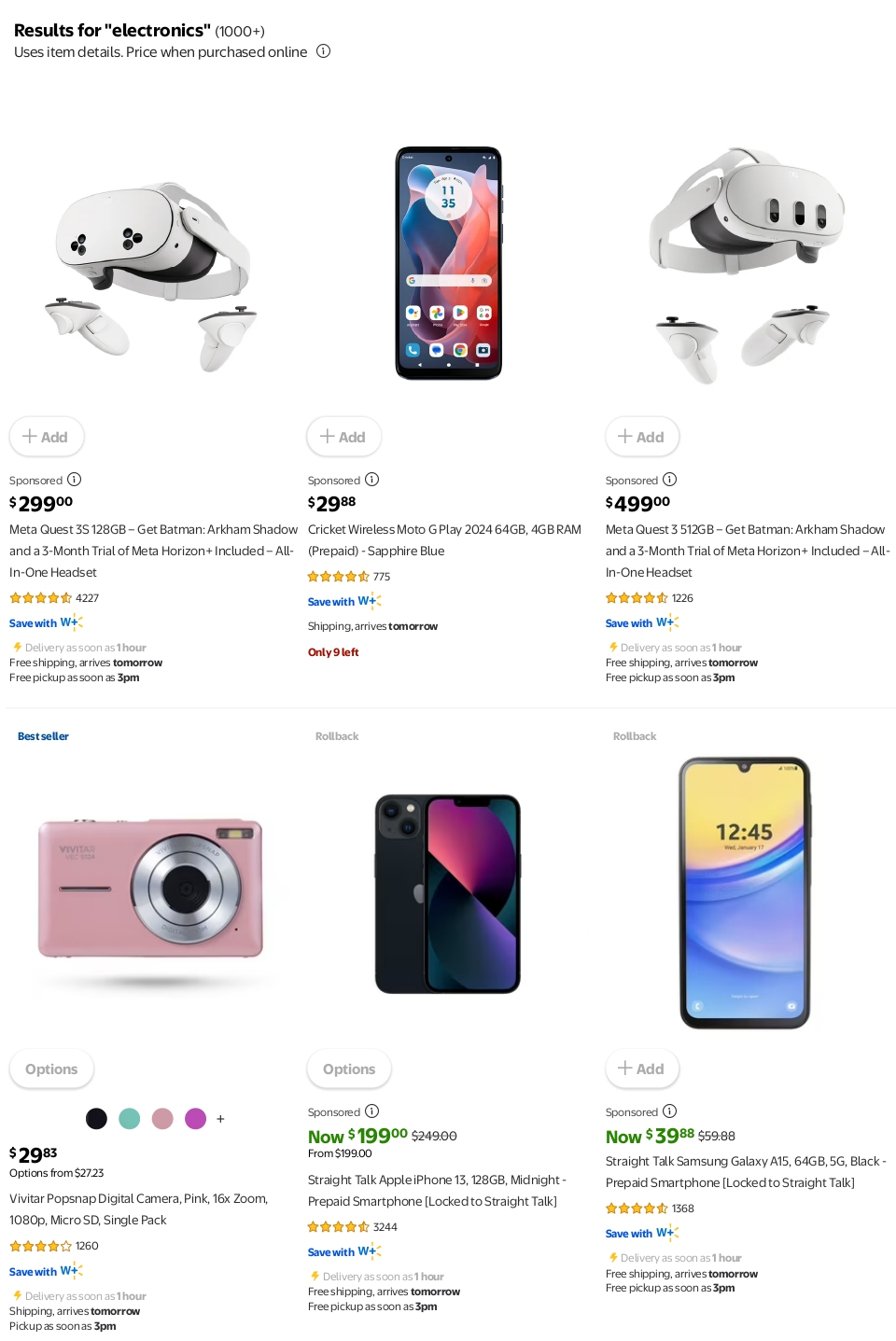
Task: Open Options for Straight Talk iPhone 13
Action: point(349,1069)
